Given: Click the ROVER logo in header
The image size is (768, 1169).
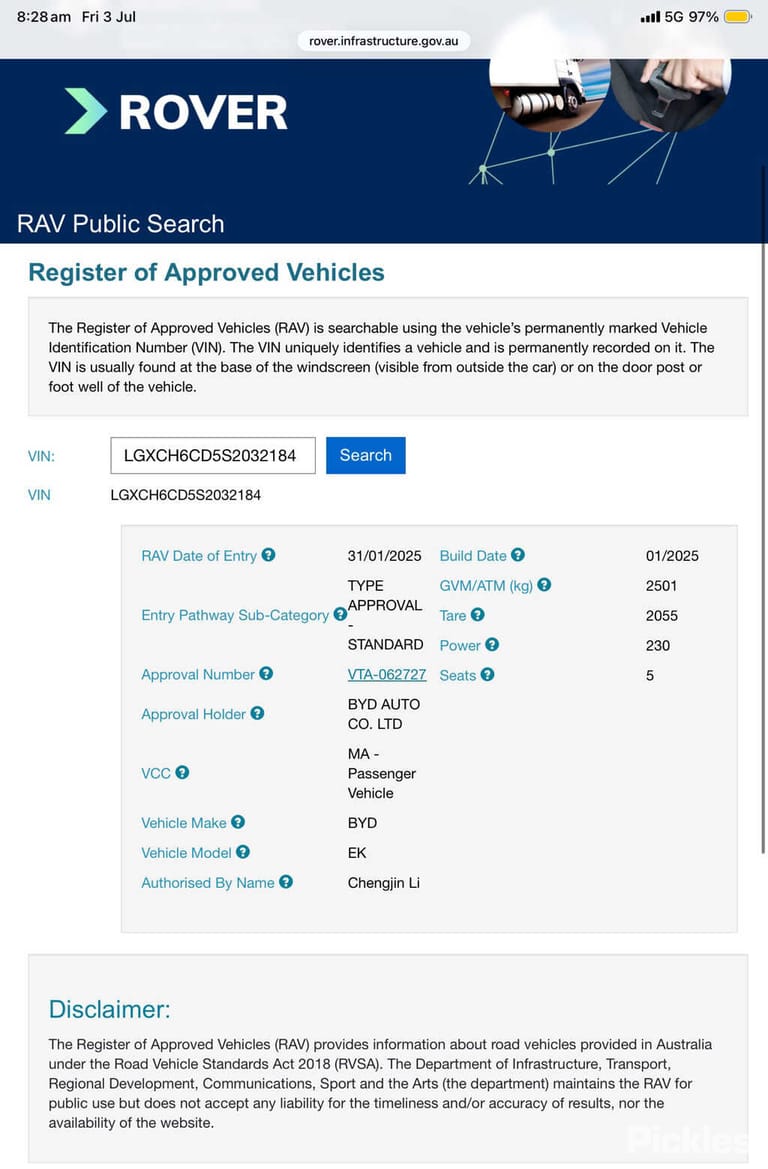Looking at the screenshot, I should coord(176,112).
